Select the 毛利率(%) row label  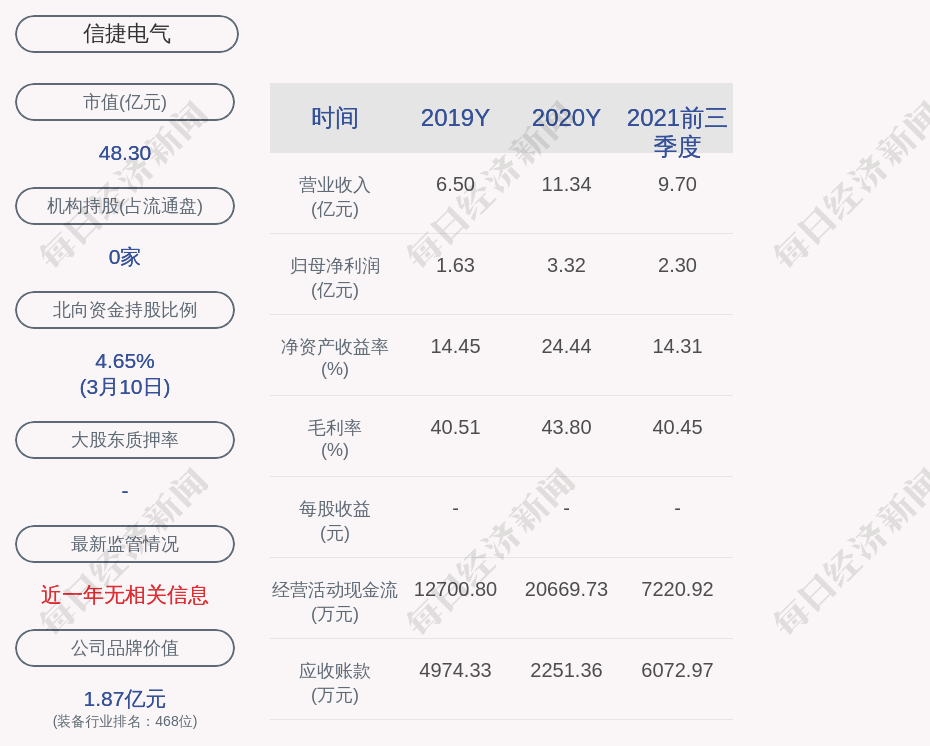click(335, 439)
